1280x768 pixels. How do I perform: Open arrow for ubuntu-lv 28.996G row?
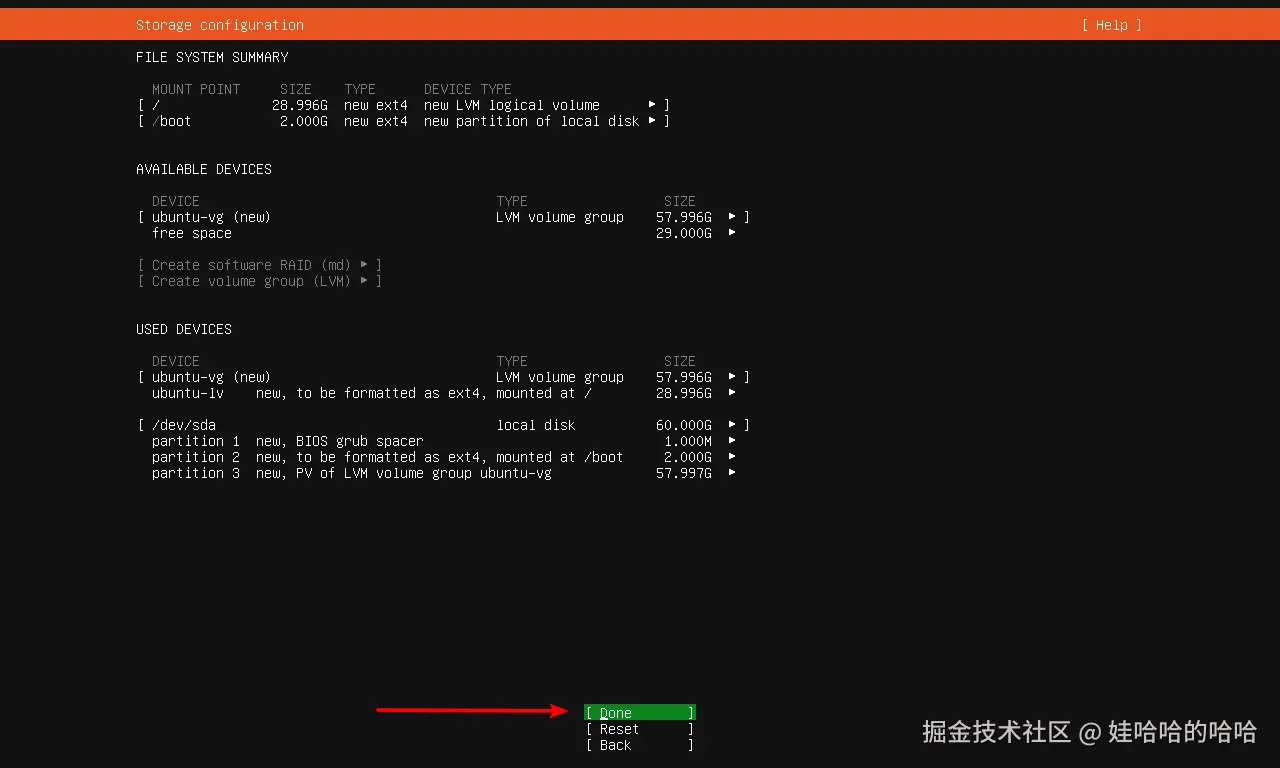(x=732, y=393)
